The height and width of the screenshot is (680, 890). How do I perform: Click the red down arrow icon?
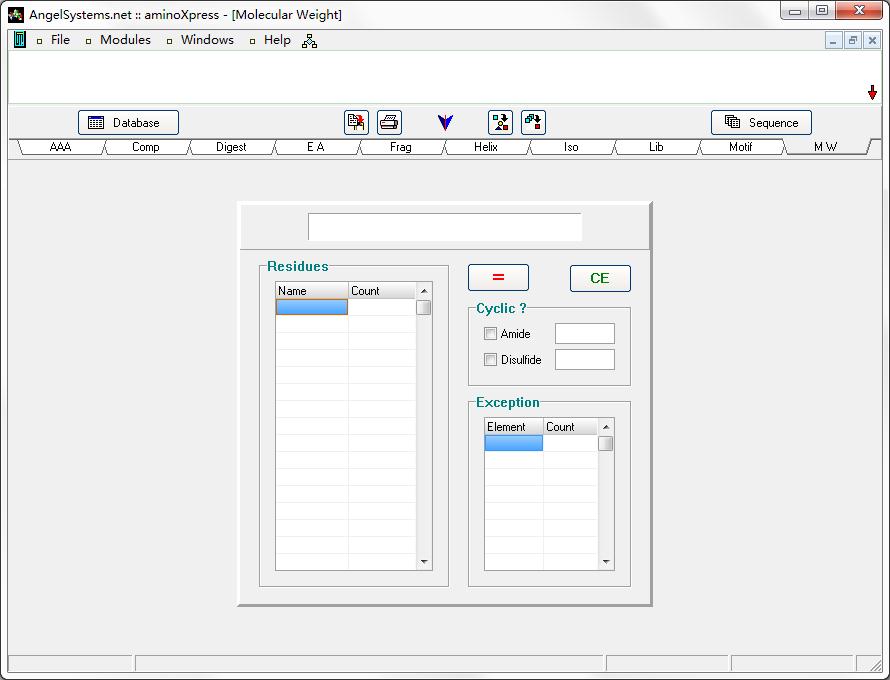tap(872, 93)
